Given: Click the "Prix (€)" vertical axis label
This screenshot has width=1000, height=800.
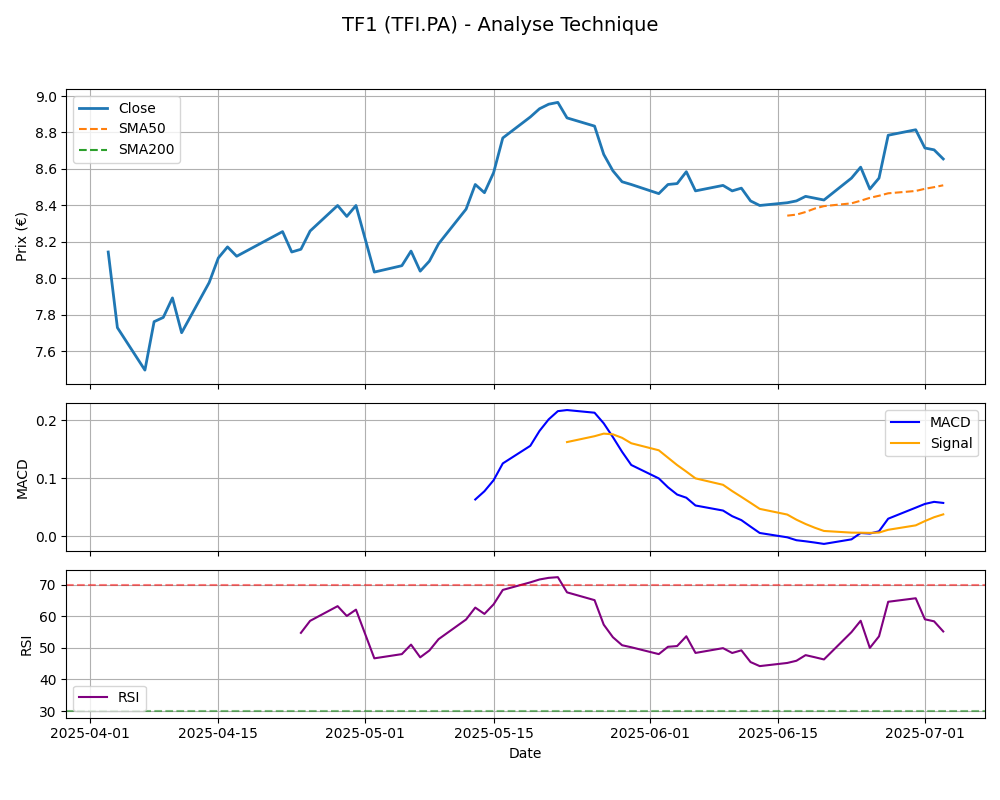Looking at the screenshot, I should 22,237.
